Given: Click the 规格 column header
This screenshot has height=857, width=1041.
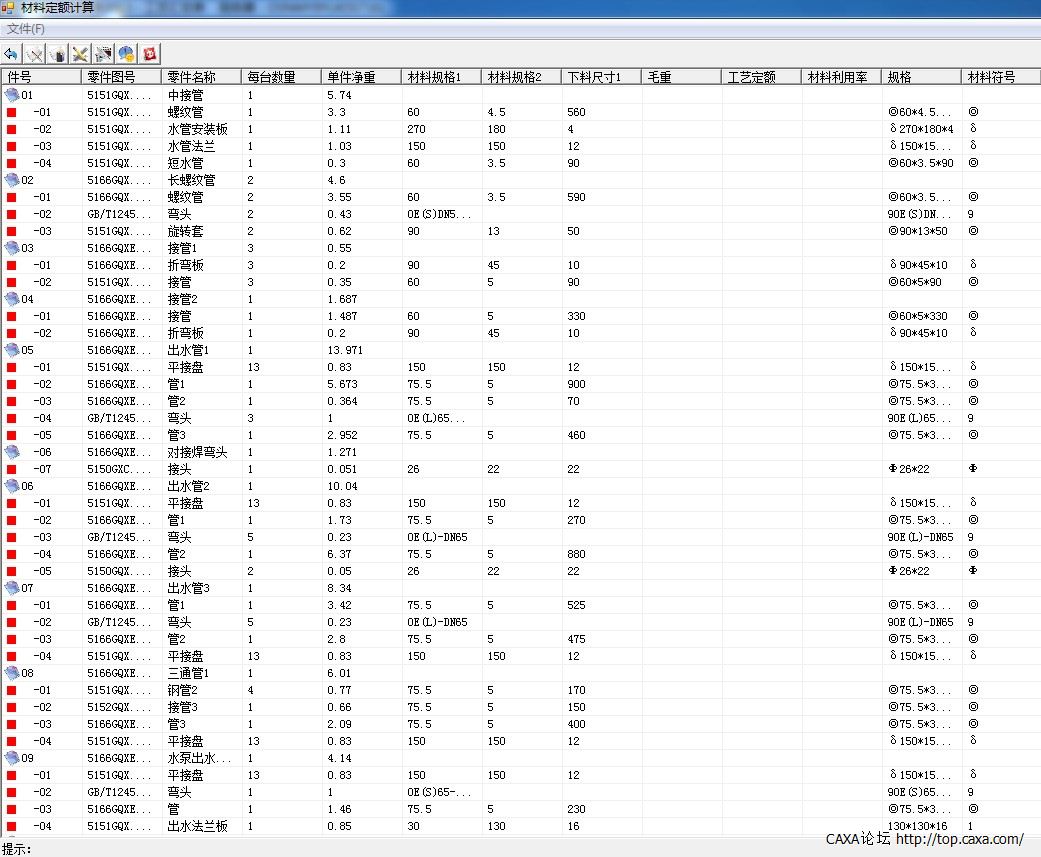Looking at the screenshot, I should click(x=921, y=77).
